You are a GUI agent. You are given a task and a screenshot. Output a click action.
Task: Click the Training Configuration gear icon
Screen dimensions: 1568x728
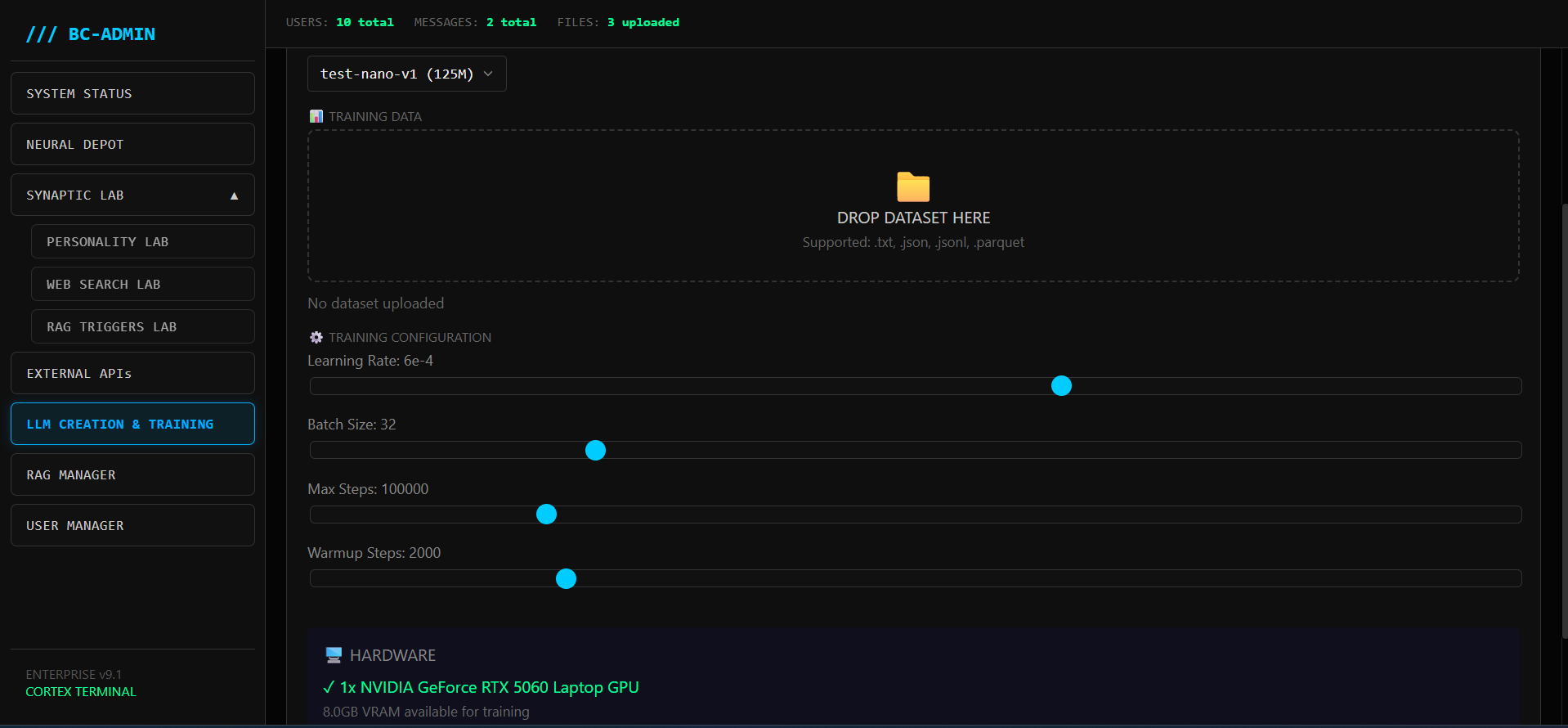(x=316, y=338)
